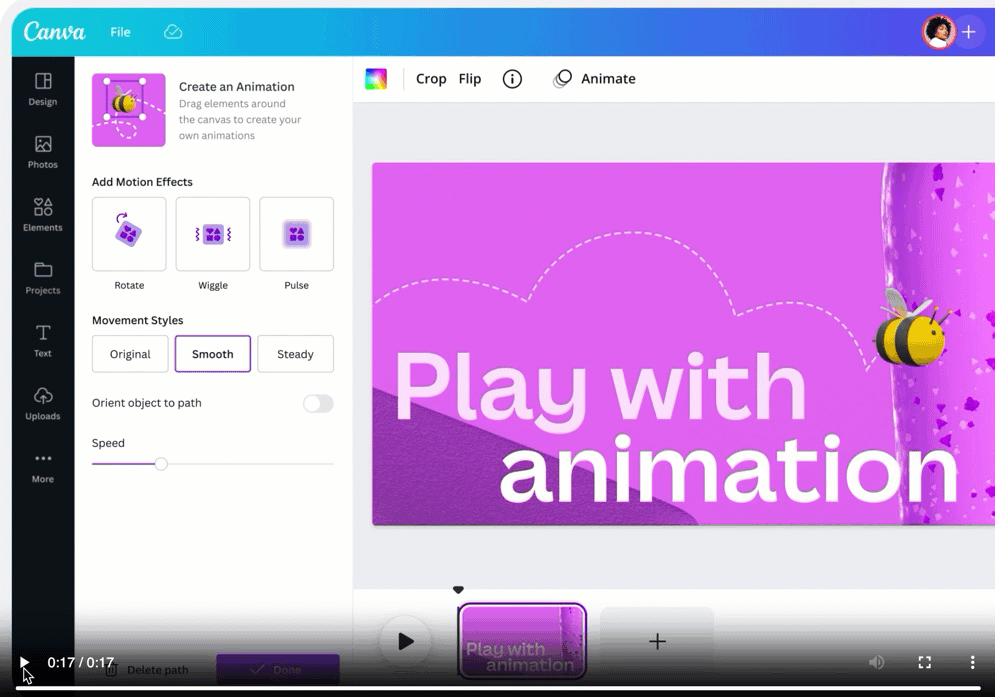Enter fullscreen video mode

click(x=924, y=662)
